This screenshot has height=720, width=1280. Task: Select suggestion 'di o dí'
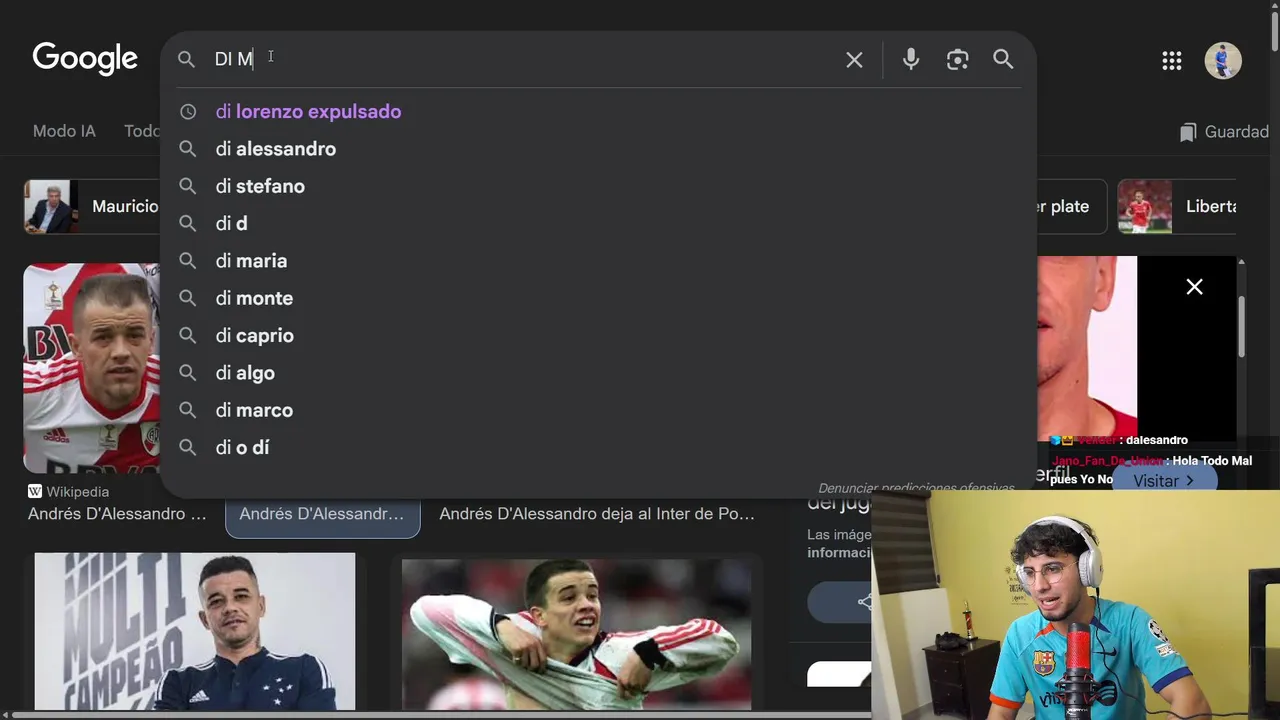pyautogui.click(x=598, y=448)
